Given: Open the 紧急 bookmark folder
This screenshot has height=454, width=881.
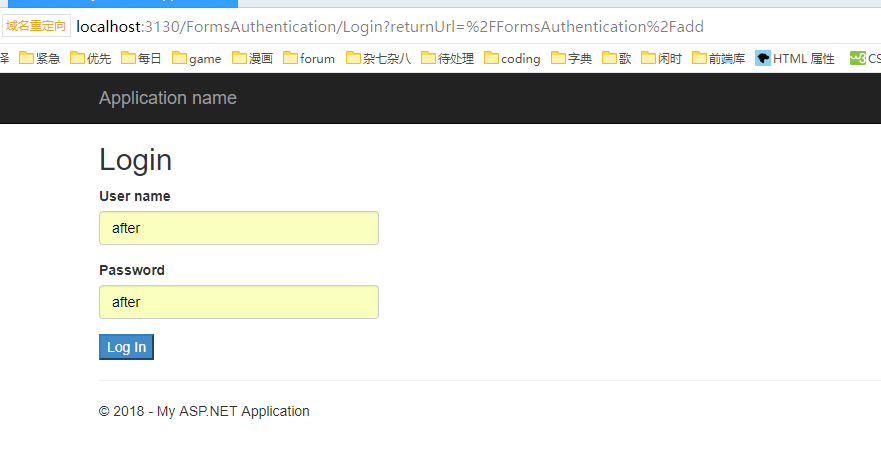Looking at the screenshot, I should (39, 59).
